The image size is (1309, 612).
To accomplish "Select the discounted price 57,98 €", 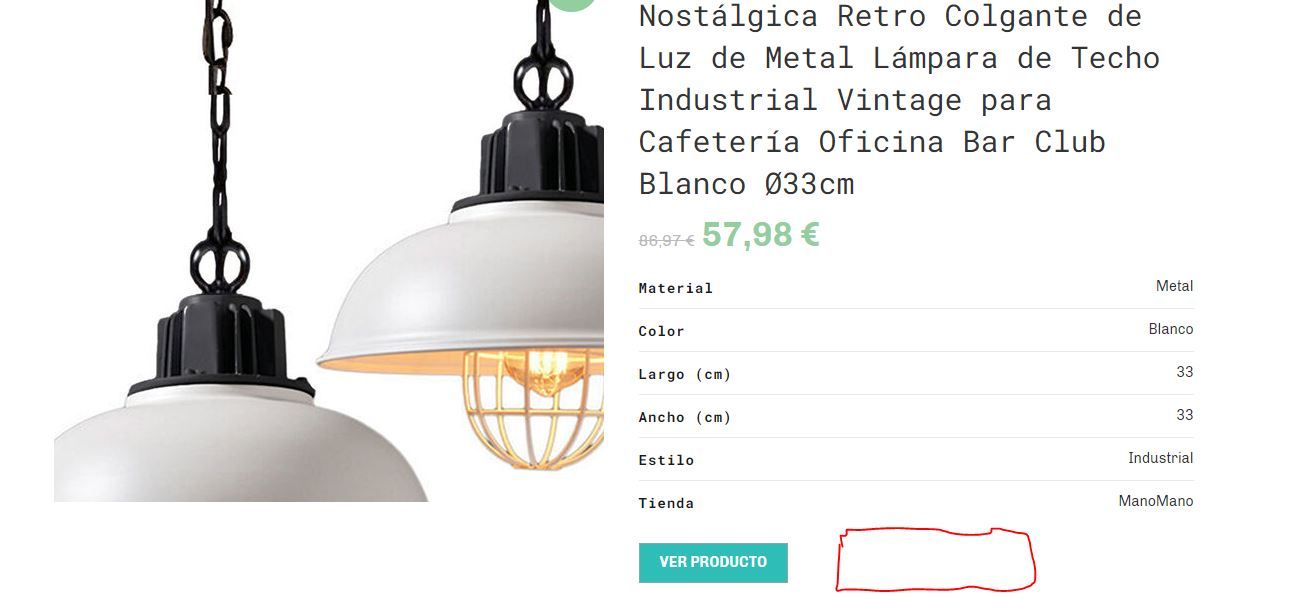I will click(761, 235).
